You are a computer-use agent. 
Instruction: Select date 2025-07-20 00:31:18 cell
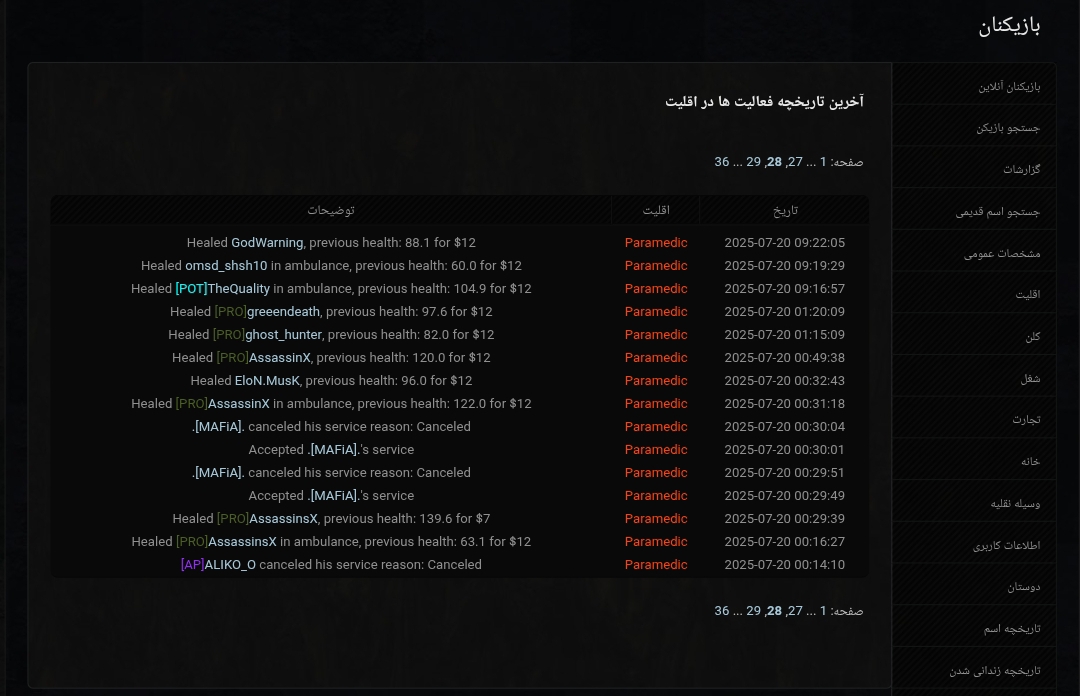point(785,404)
